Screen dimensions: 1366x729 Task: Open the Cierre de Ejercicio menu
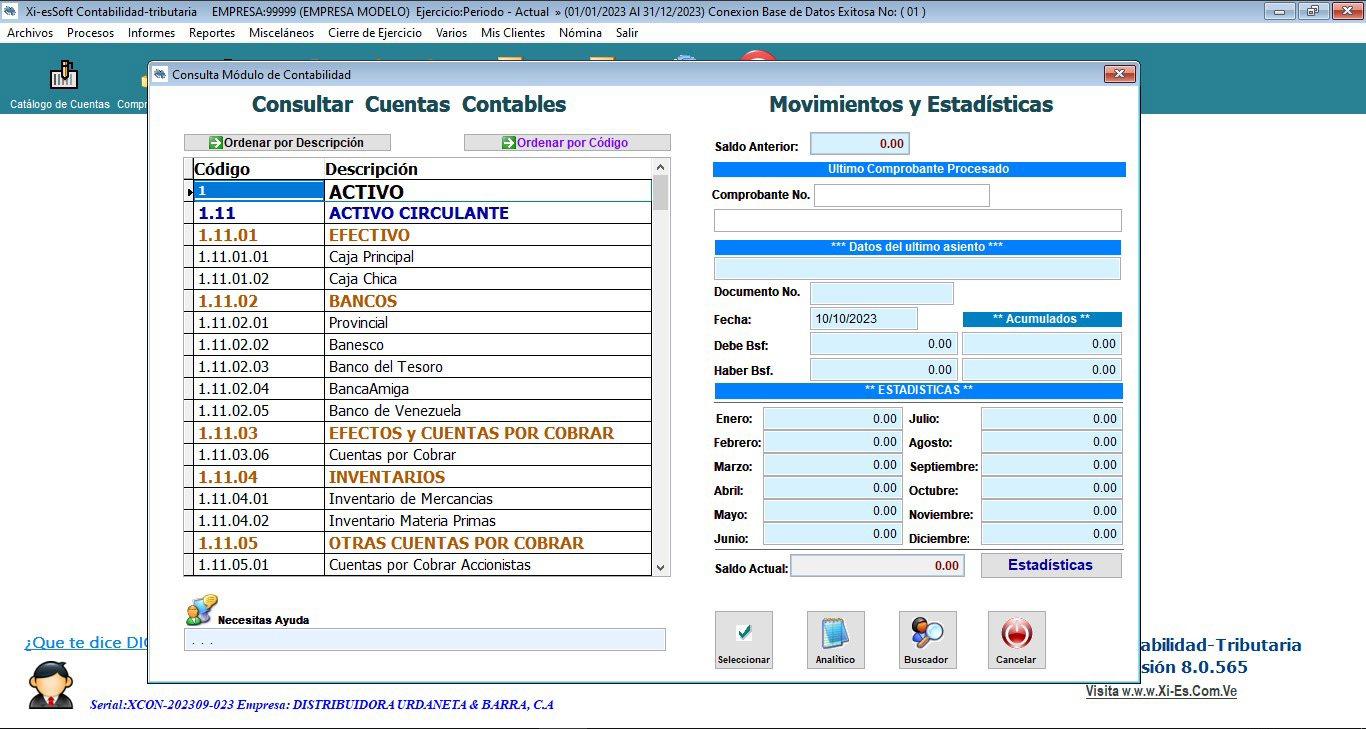(375, 33)
